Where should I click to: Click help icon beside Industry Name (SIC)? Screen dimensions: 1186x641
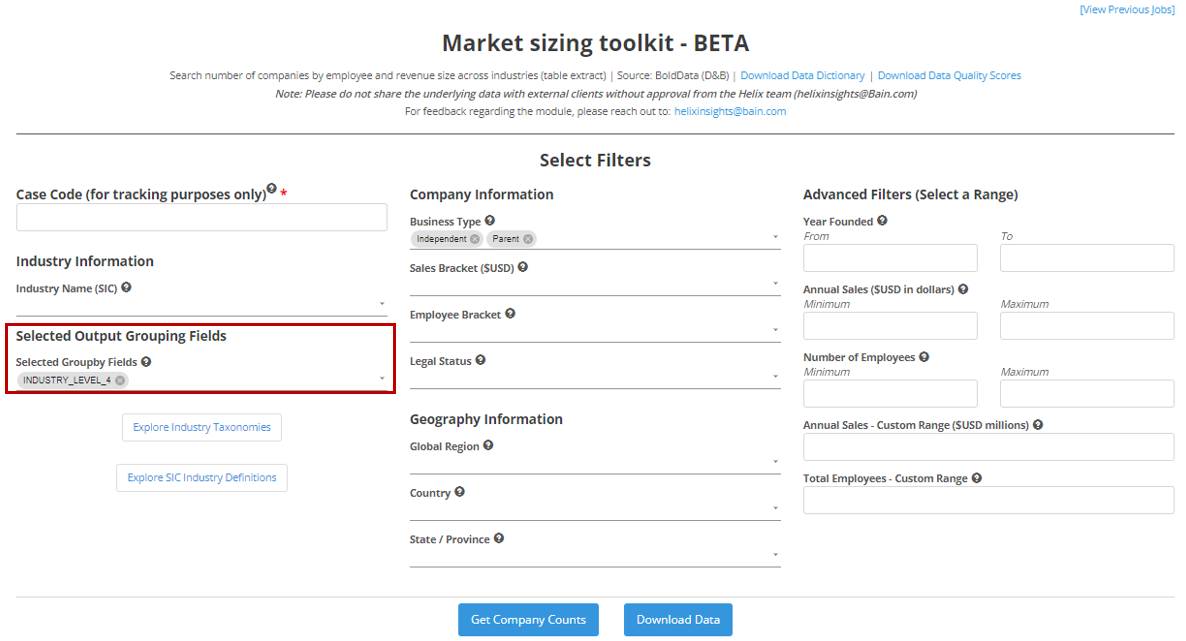tap(126, 288)
